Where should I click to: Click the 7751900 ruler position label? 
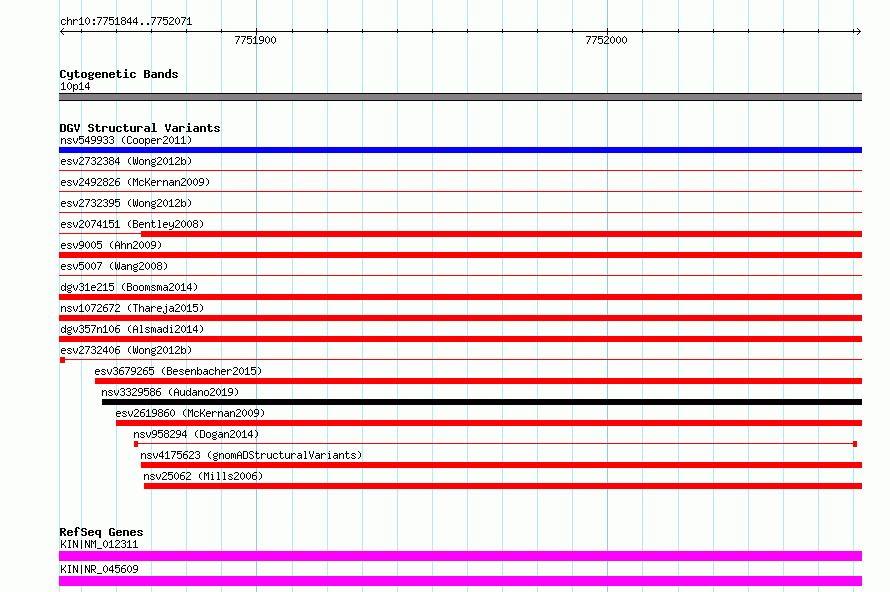point(255,40)
